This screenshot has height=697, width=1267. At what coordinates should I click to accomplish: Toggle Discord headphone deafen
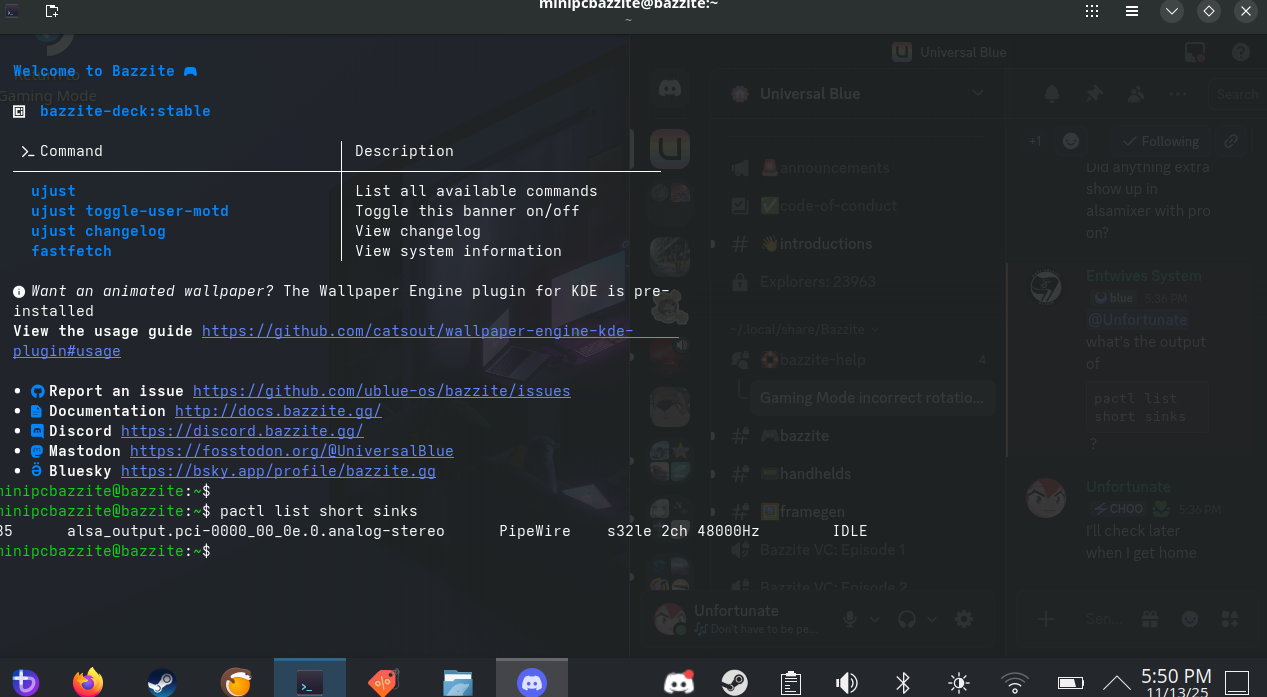[908, 619]
